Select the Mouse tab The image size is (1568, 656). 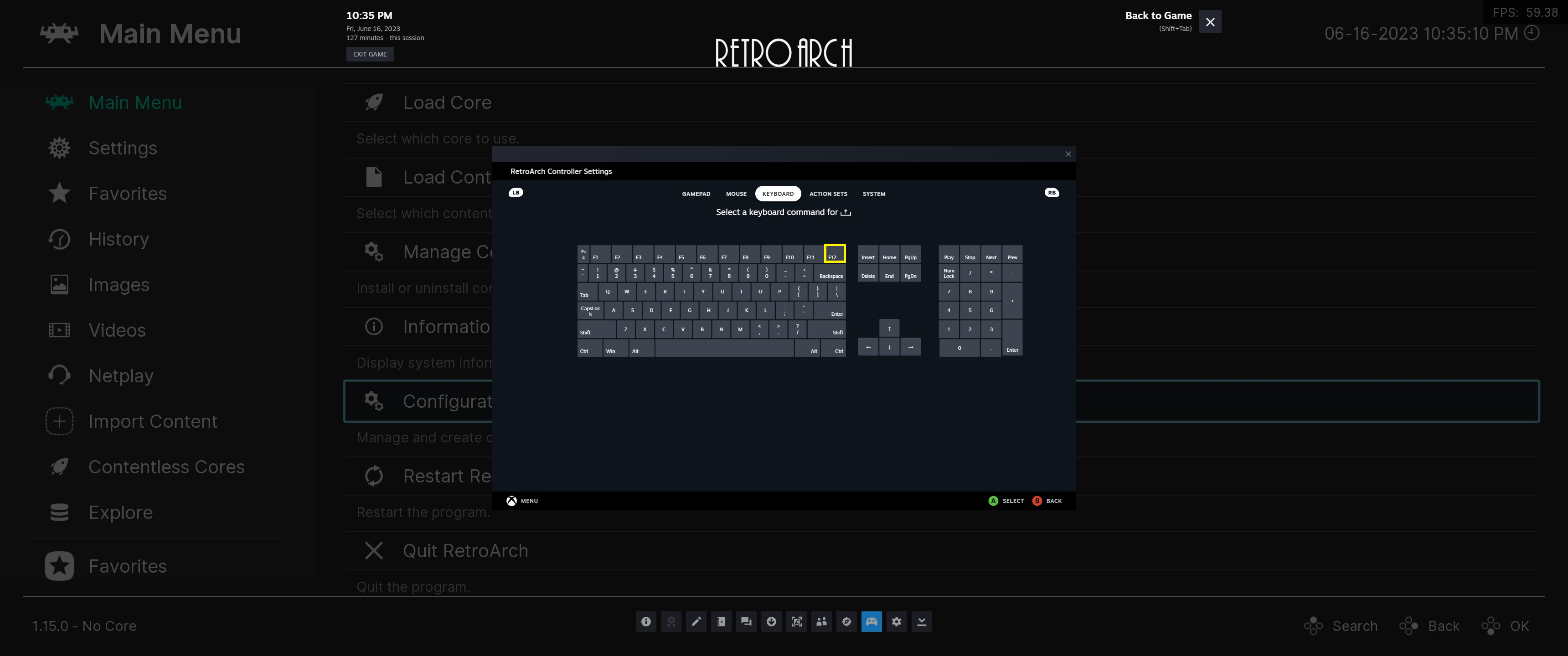pyautogui.click(x=736, y=194)
